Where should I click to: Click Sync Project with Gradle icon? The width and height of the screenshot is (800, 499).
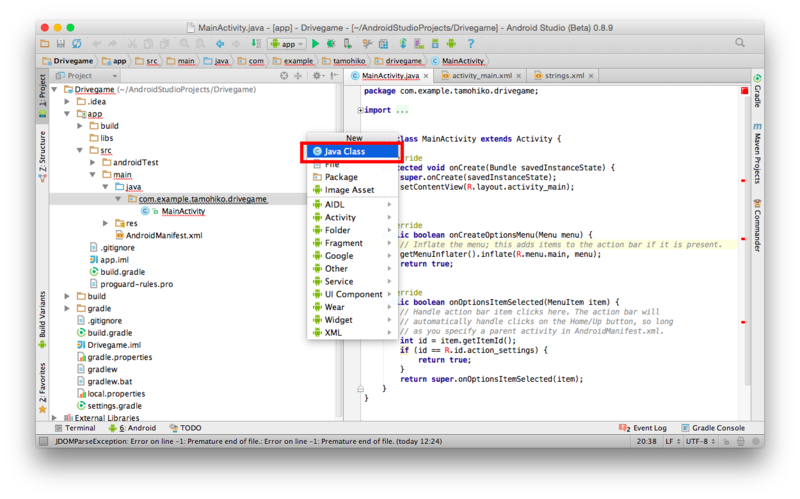403,44
